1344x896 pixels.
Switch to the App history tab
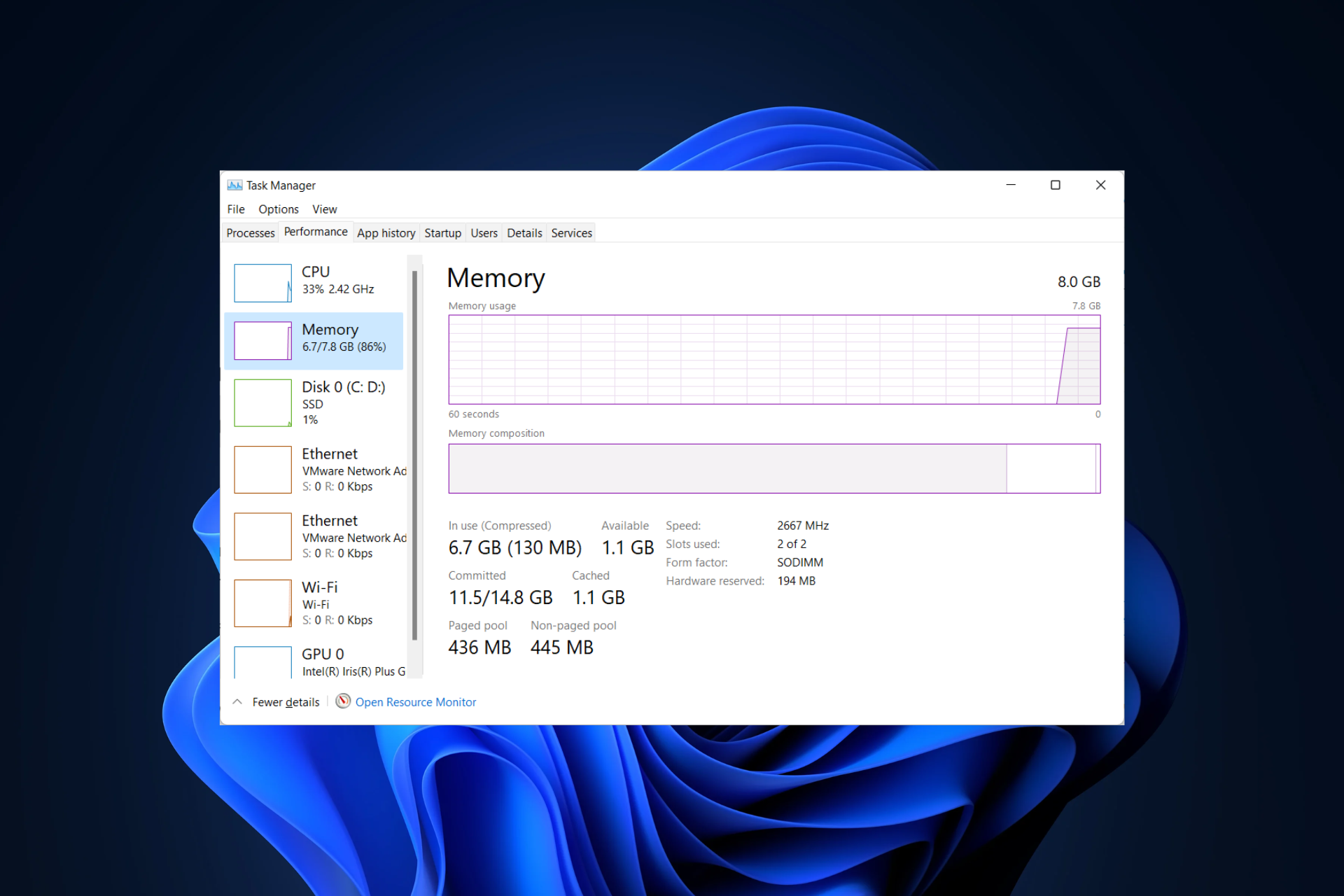point(386,233)
